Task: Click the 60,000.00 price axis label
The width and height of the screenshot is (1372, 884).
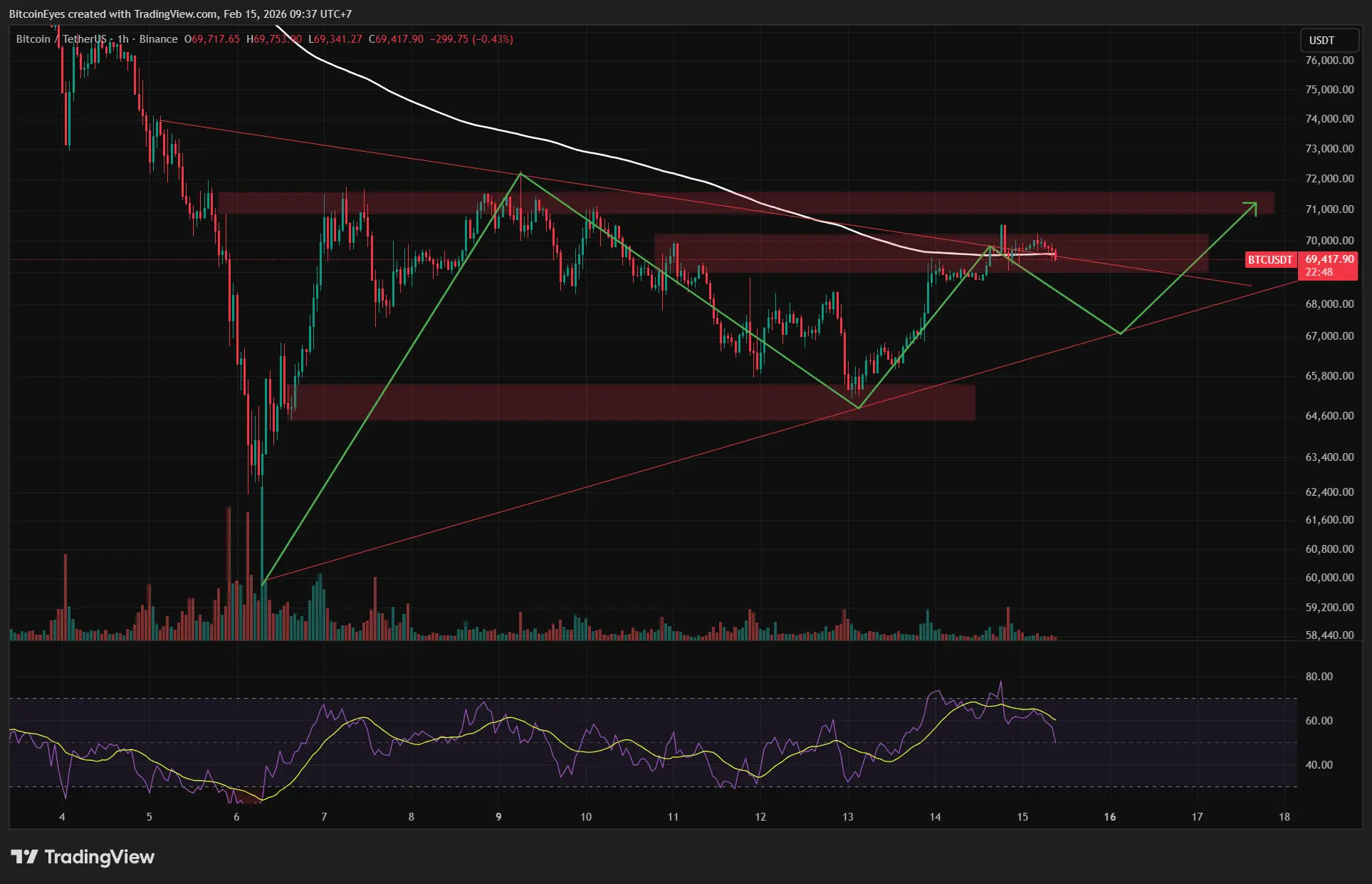Action: (1329, 578)
